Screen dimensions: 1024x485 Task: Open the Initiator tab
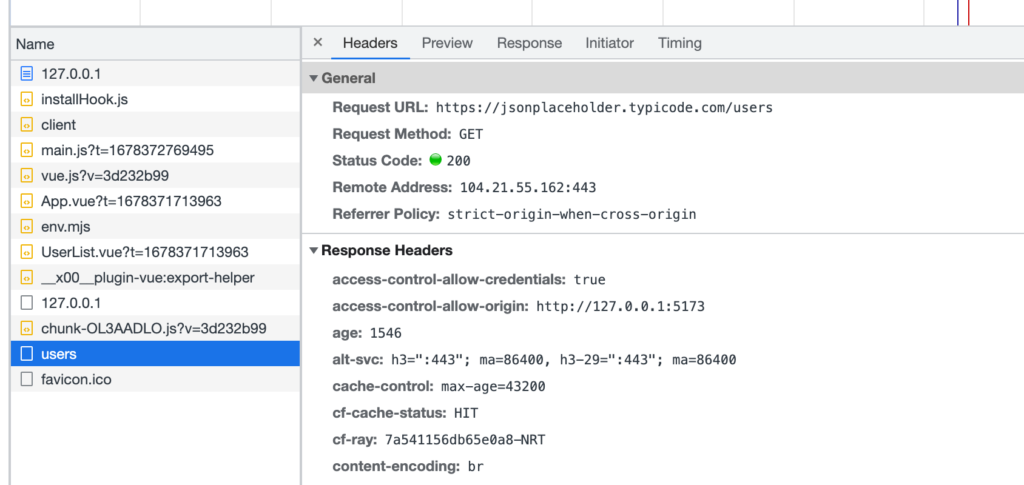[609, 43]
